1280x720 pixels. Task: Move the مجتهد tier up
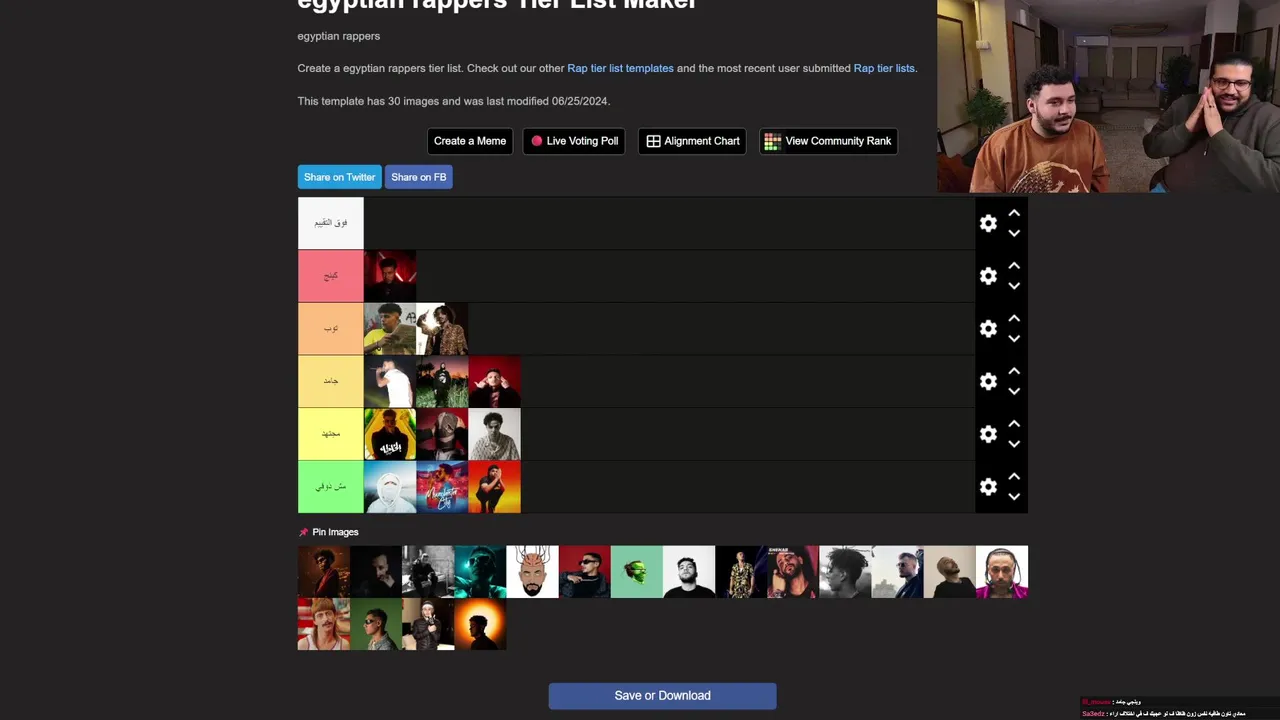[x=1014, y=424]
